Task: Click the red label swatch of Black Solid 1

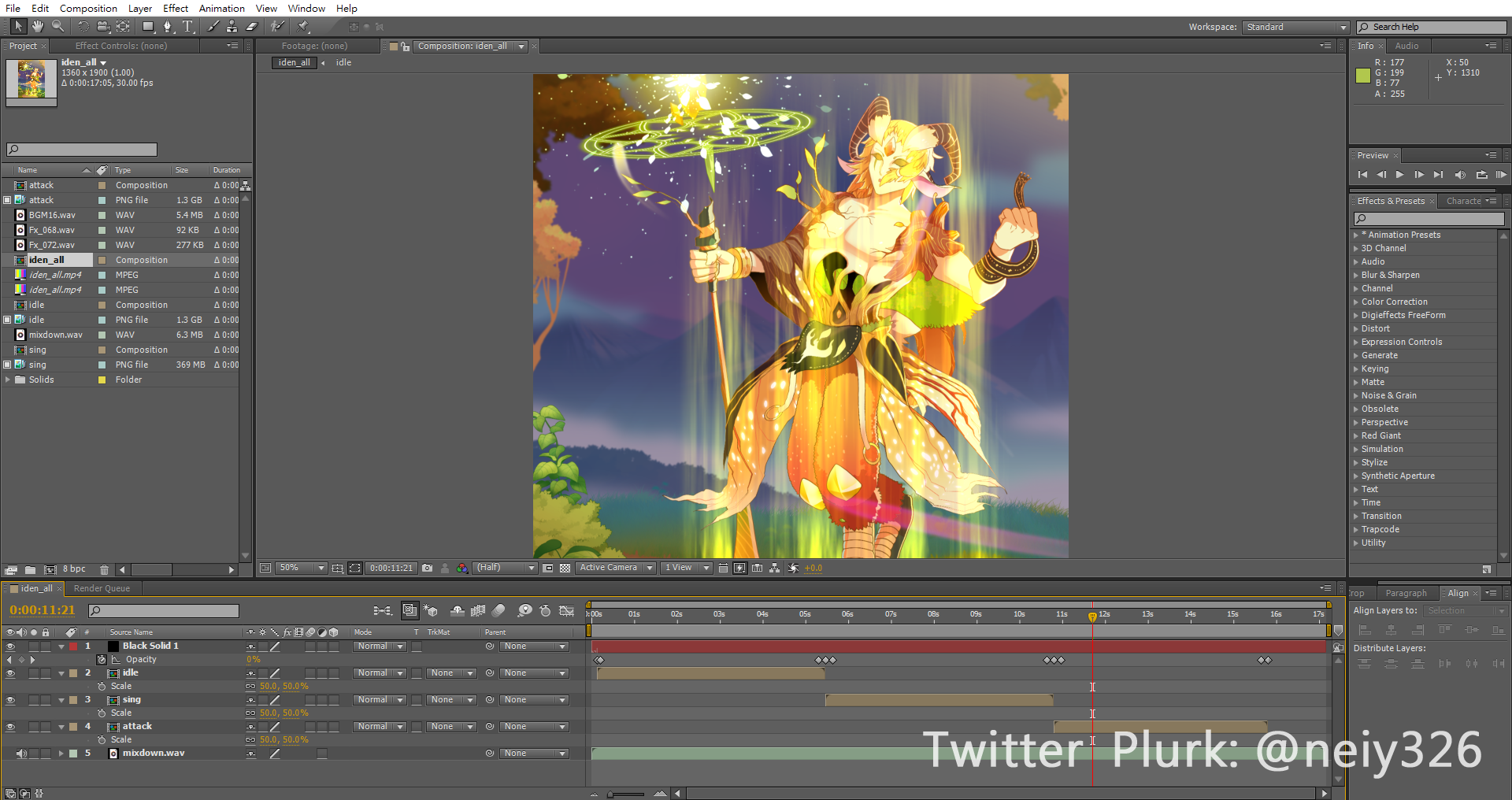Action: pyautogui.click(x=73, y=646)
